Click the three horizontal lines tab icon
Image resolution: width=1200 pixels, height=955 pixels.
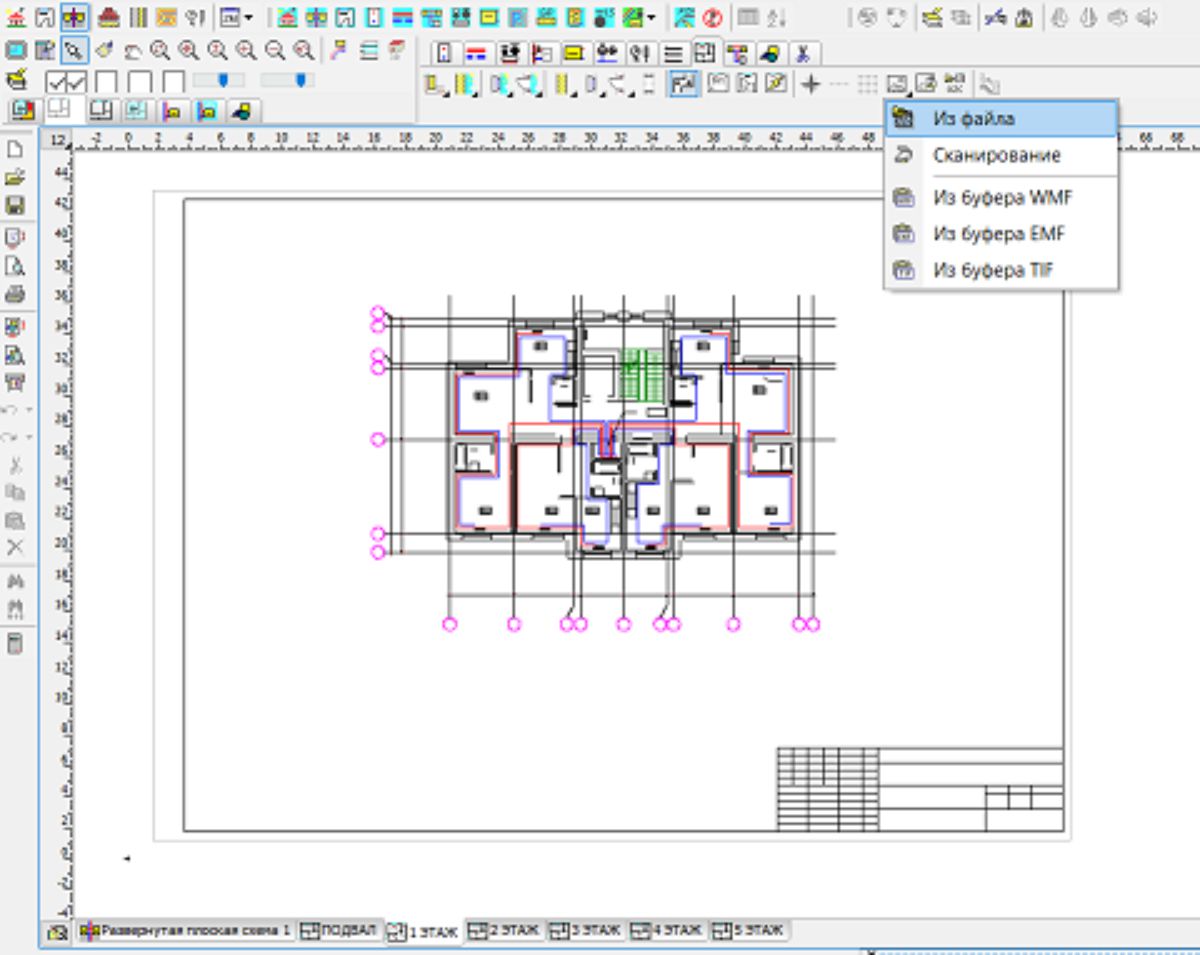click(x=673, y=53)
